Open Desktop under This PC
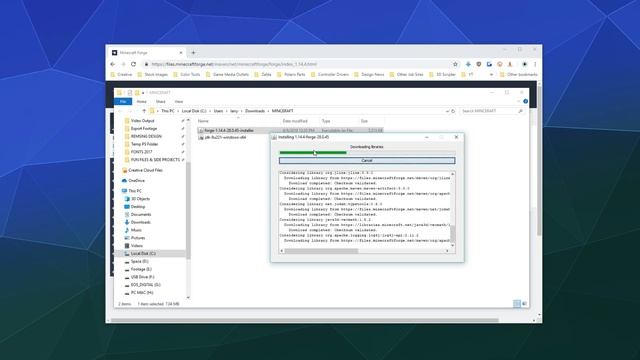 point(138,207)
